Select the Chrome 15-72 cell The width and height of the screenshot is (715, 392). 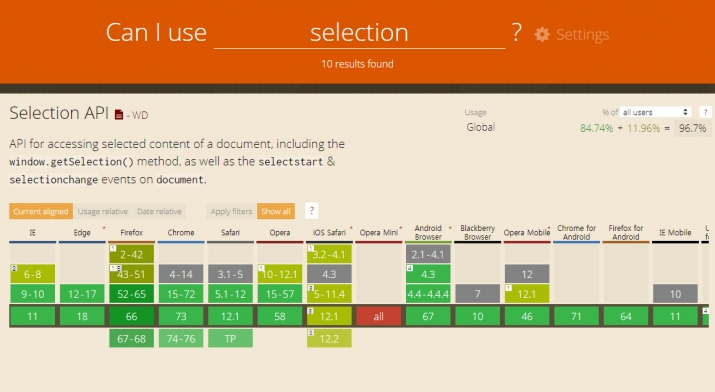pos(181,294)
